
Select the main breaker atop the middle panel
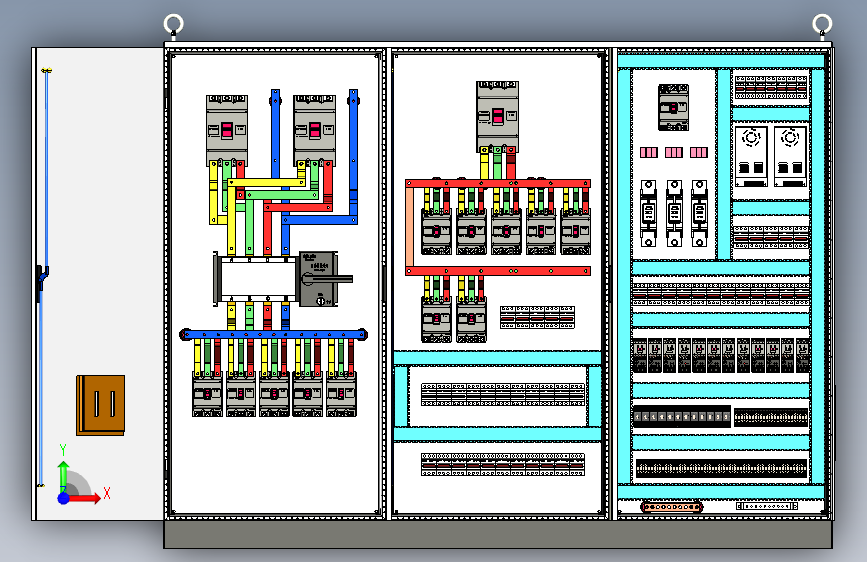pyautogui.click(x=498, y=117)
